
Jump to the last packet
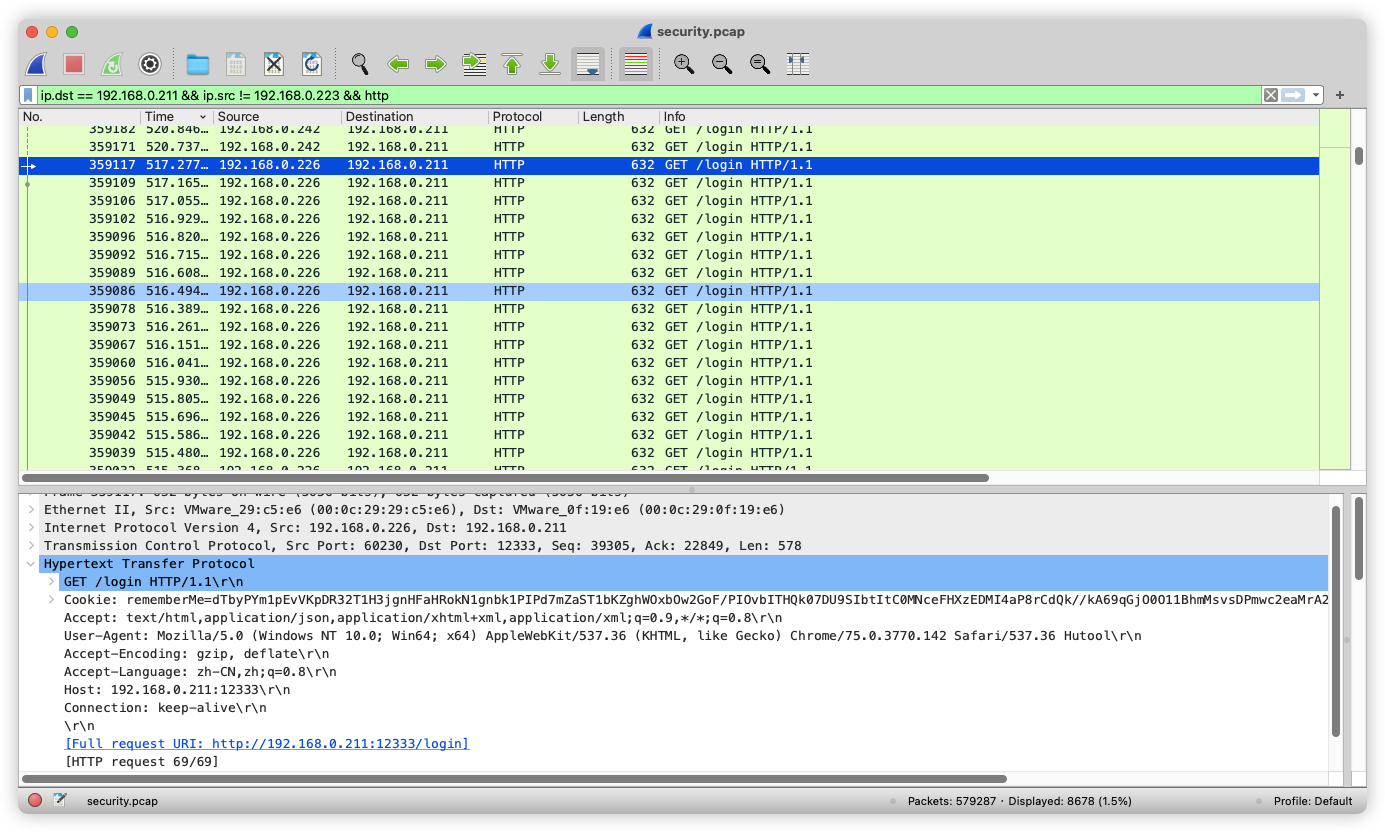coord(550,64)
